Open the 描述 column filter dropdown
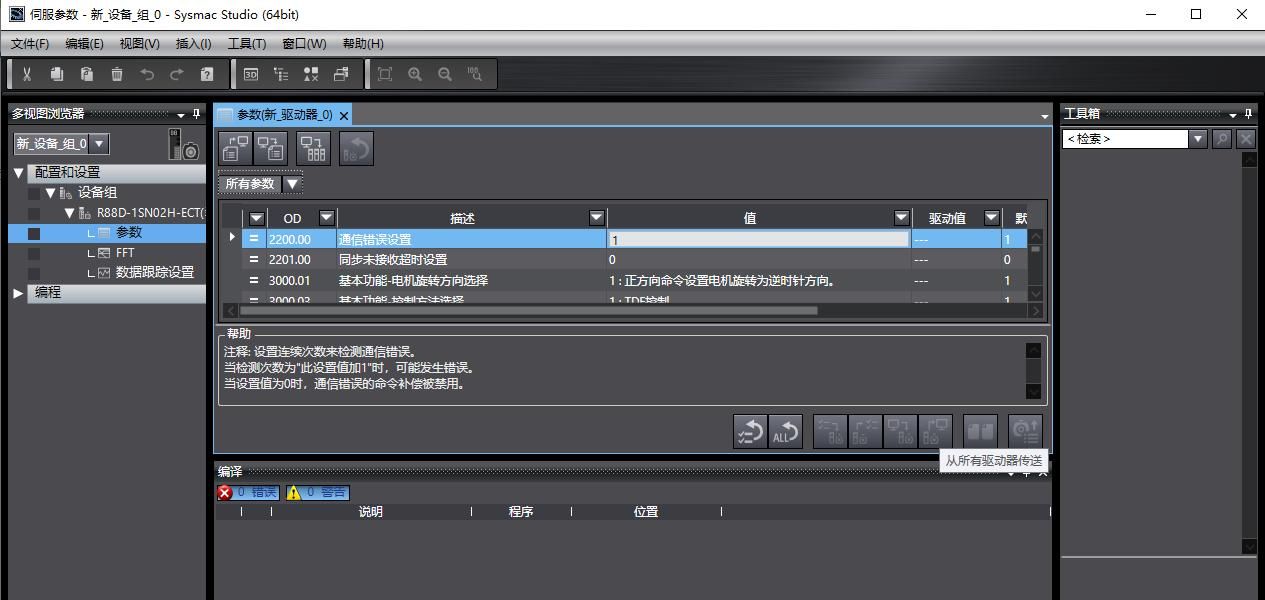1265x600 pixels. pos(596,218)
